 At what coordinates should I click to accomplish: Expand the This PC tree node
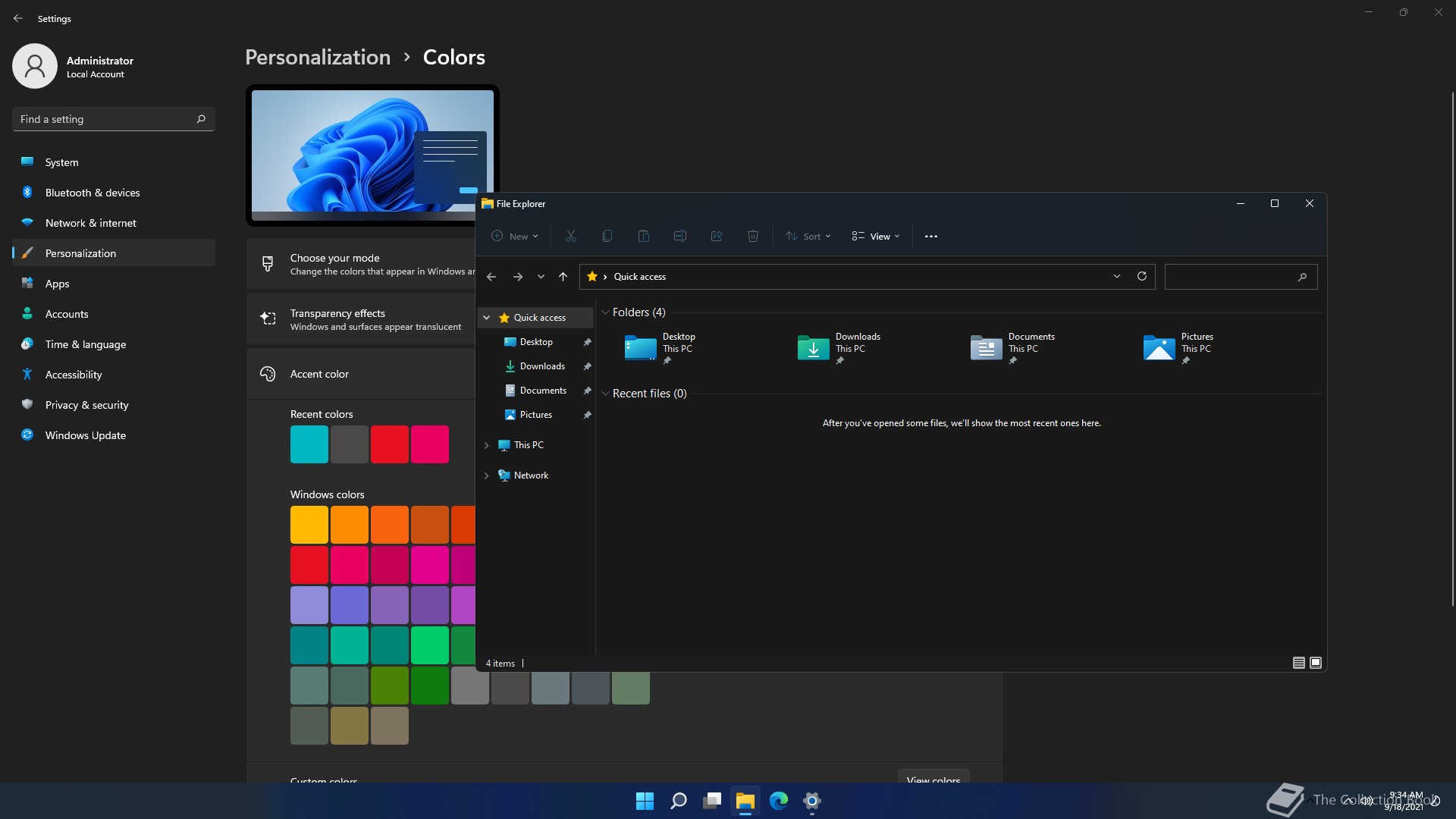[487, 445]
